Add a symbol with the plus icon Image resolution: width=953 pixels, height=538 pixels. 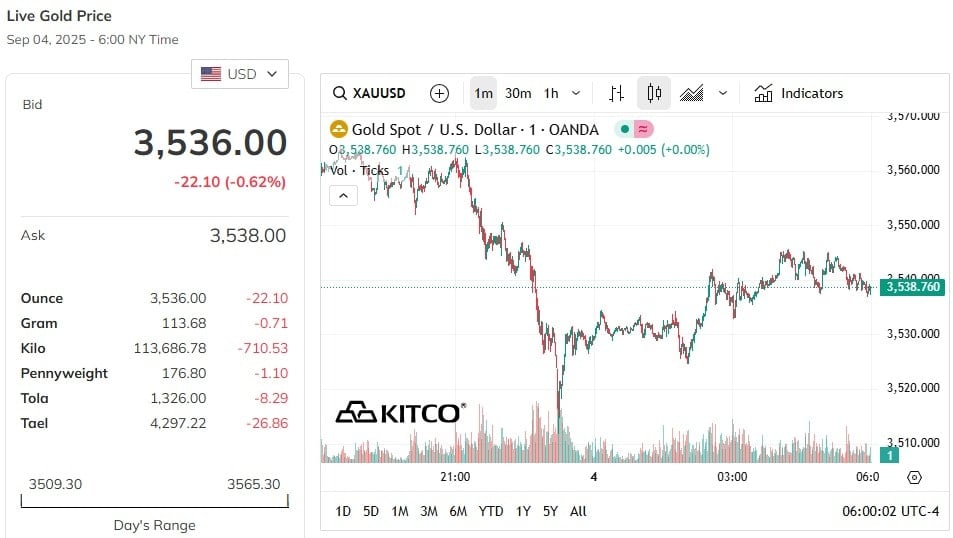tap(439, 94)
